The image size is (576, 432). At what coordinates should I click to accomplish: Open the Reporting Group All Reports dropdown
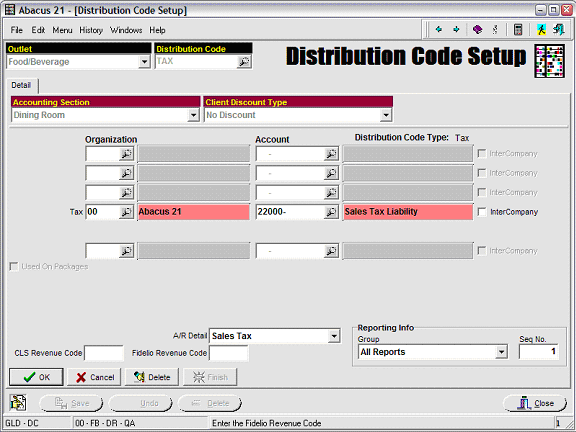(x=501, y=352)
